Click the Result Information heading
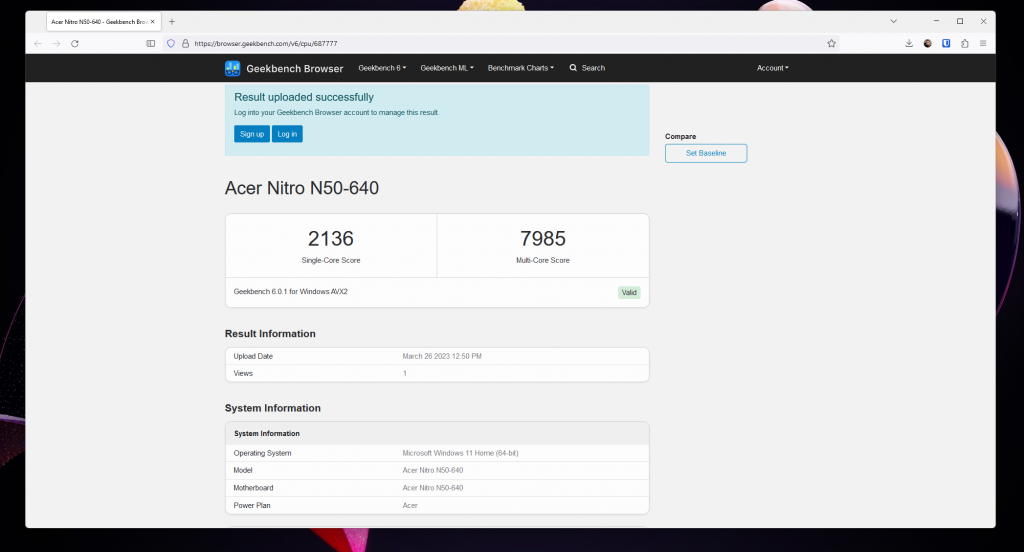Image resolution: width=1024 pixels, height=552 pixels. click(x=270, y=334)
